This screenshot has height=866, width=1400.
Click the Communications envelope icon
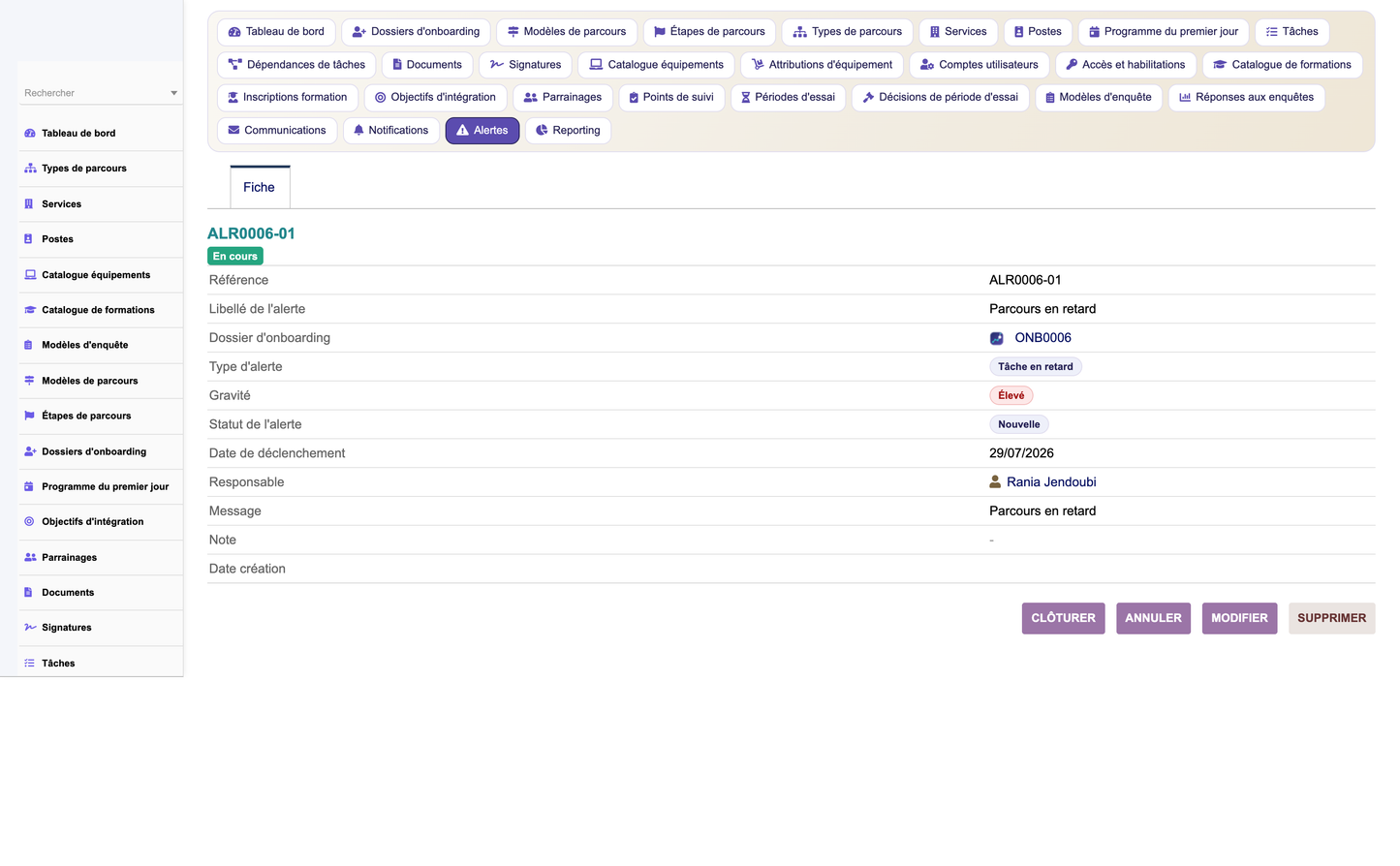coord(233,131)
